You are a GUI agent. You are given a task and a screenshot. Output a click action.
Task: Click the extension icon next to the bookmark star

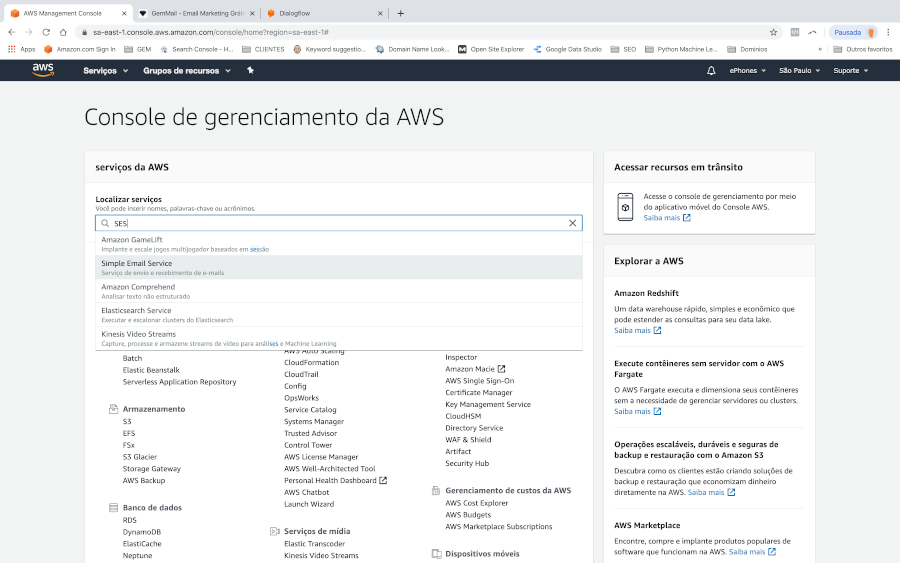(x=794, y=32)
